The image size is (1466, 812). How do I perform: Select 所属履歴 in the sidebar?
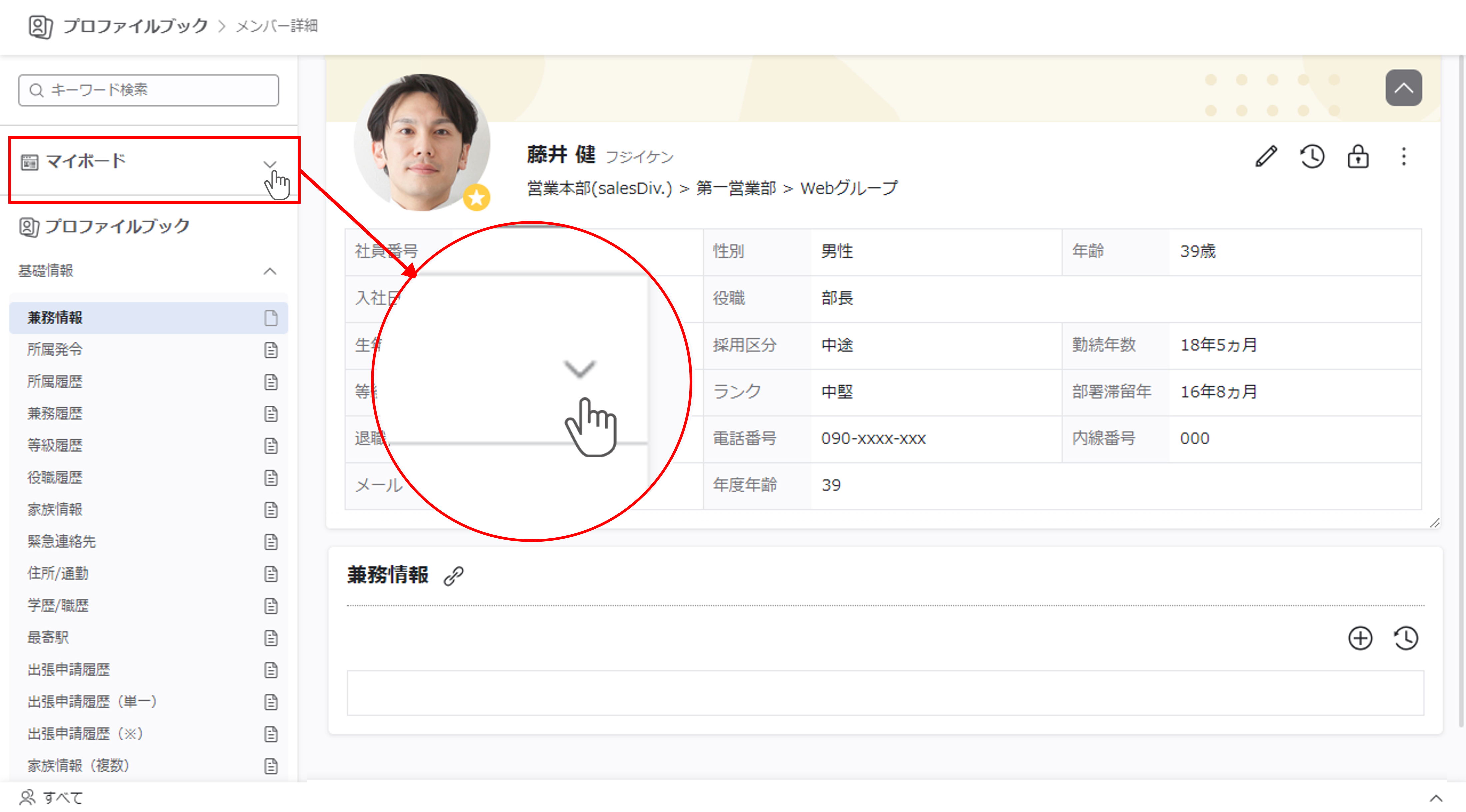[x=55, y=381]
